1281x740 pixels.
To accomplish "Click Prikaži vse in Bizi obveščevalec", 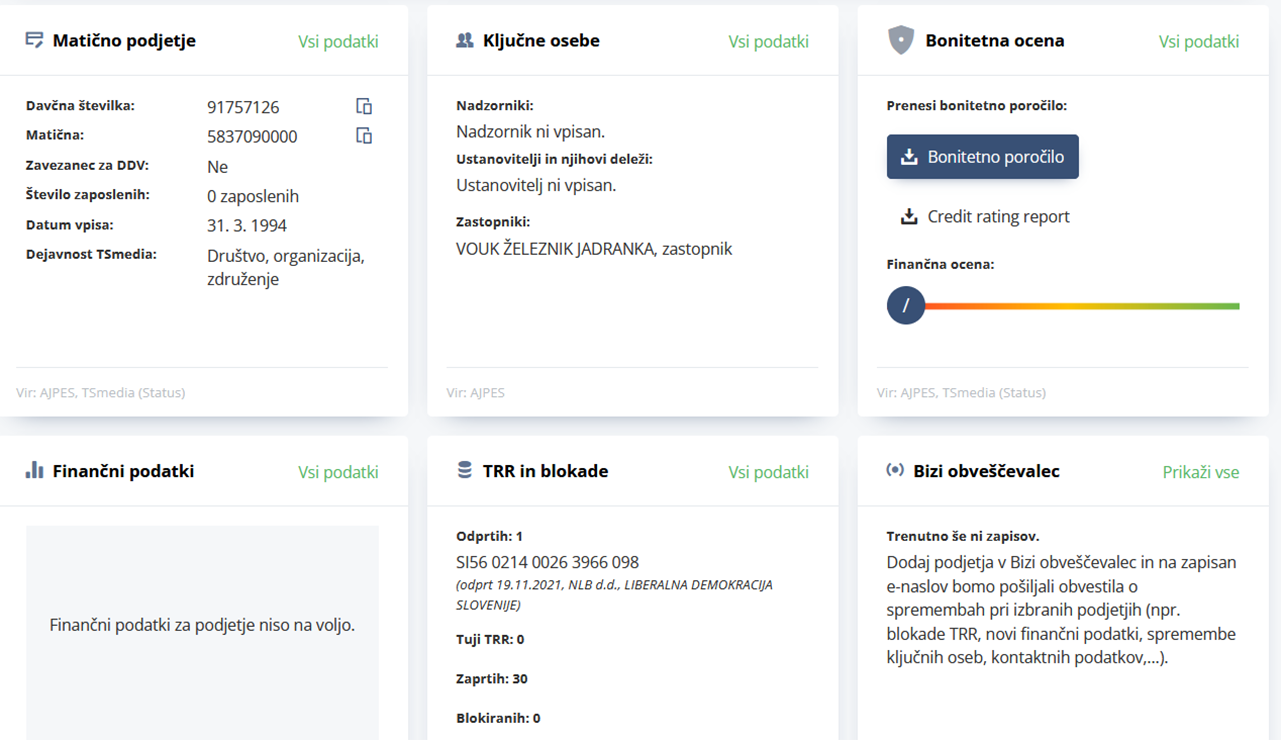I will (x=1200, y=472).
